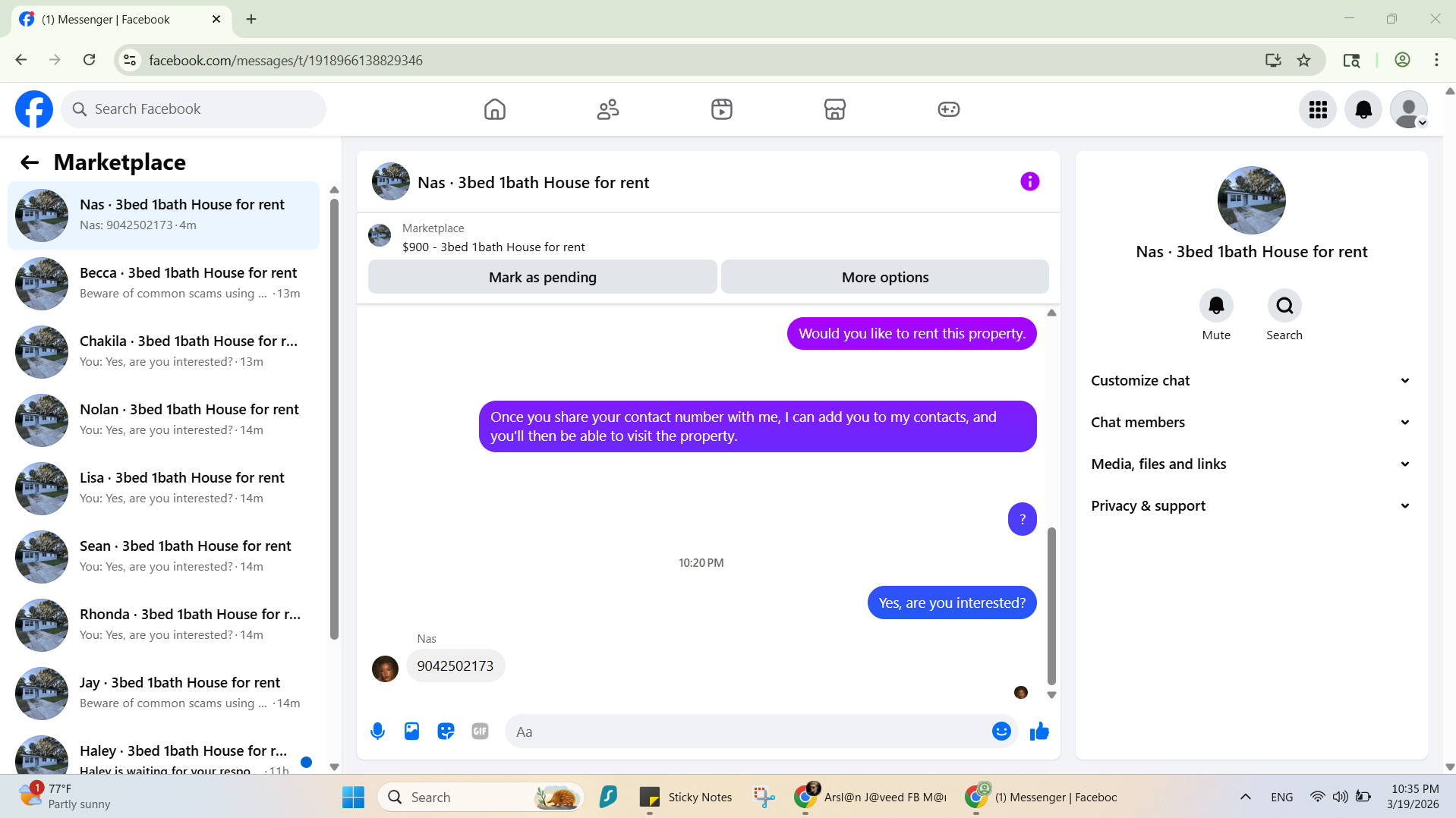
Task: Go back using the Marketplace back arrow
Action: coord(29,162)
